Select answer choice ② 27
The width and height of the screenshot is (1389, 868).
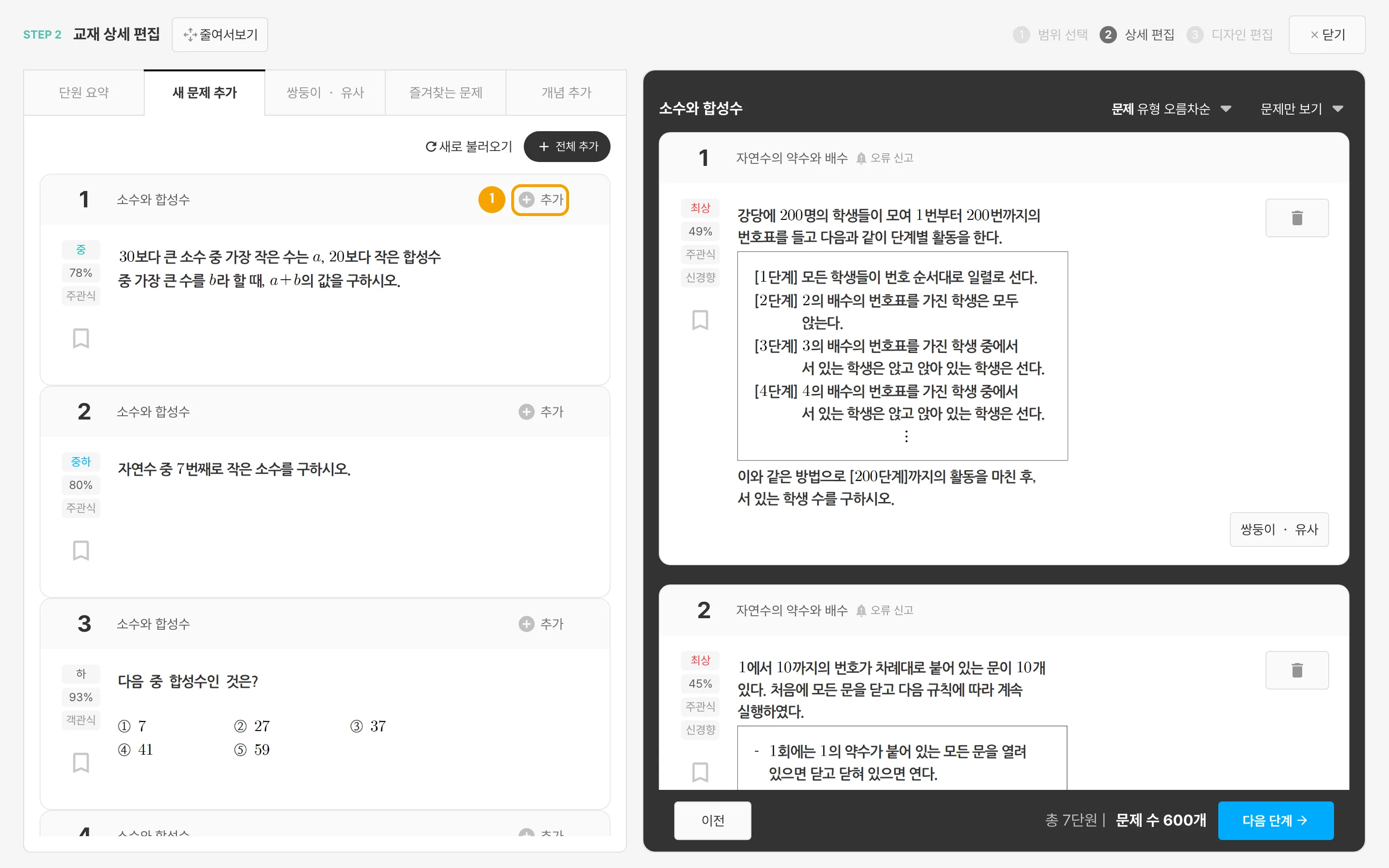click(x=252, y=726)
